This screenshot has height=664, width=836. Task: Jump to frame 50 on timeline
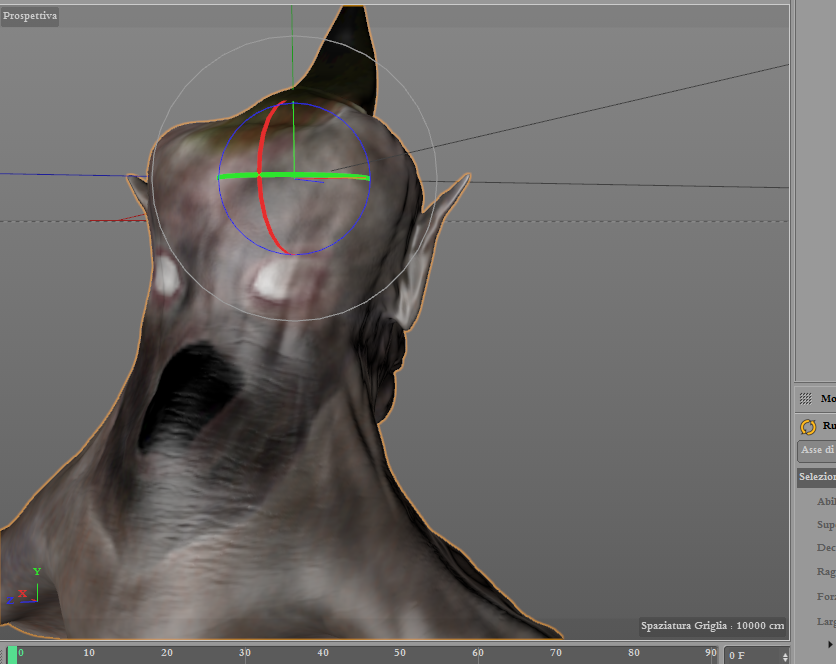pyautogui.click(x=400, y=654)
